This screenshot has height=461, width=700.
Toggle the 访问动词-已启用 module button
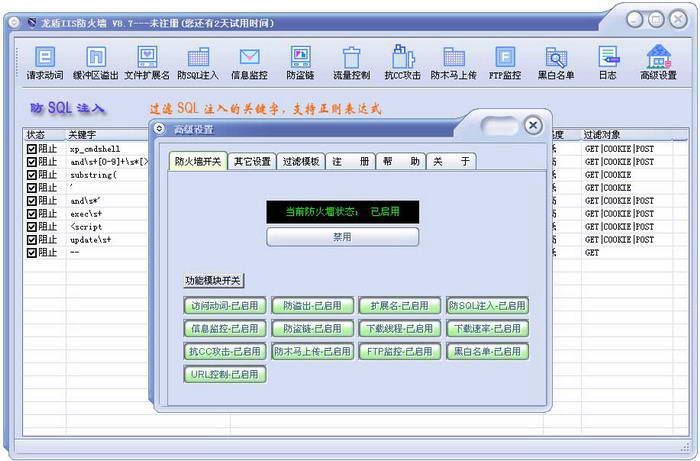pyautogui.click(x=225, y=306)
